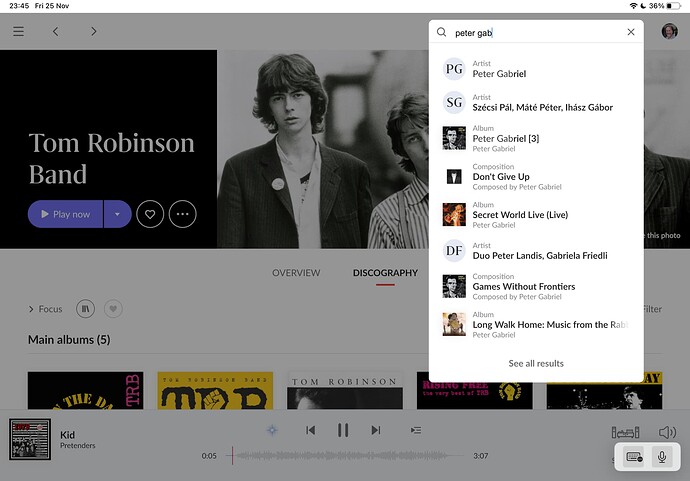Click the floating keyboard icon
Viewport: 690px width, 481px height.
pyautogui.click(x=634, y=457)
